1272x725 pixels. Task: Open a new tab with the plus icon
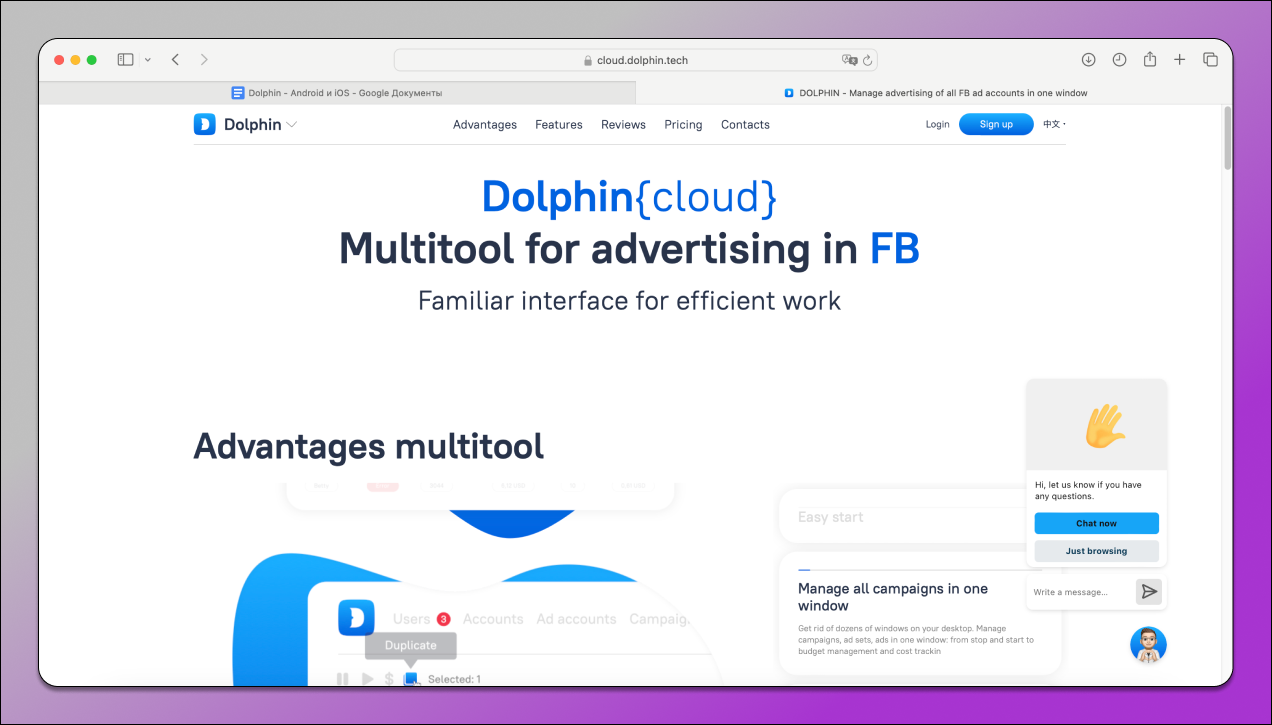tap(1180, 60)
